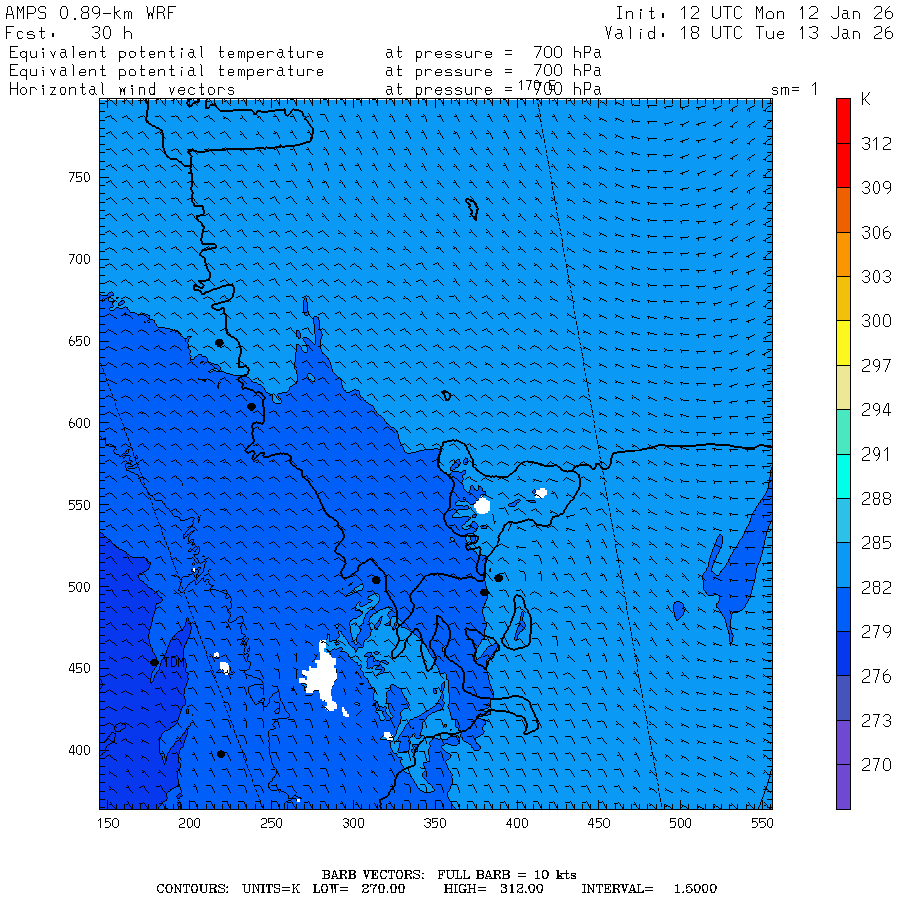900x900 pixels.
Task: Click the 700 label on the vertical axis
Action: 79,259
